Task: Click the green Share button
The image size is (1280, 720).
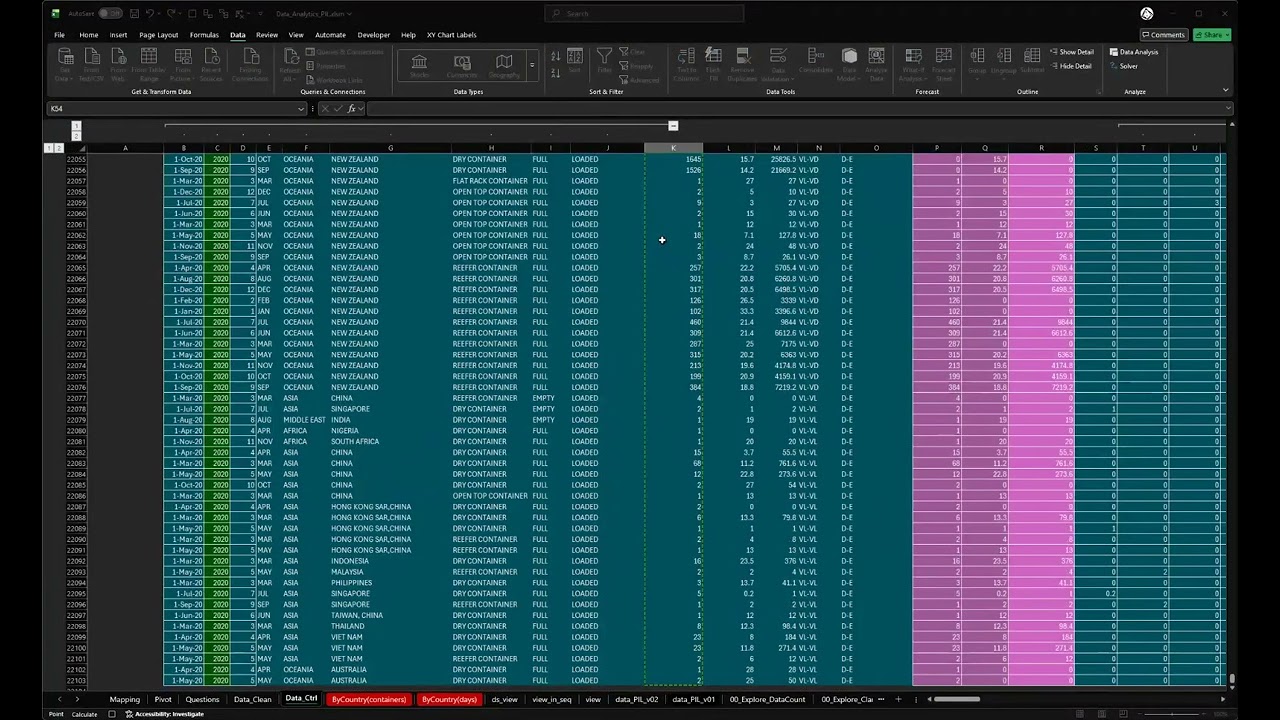Action: [x=1211, y=35]
